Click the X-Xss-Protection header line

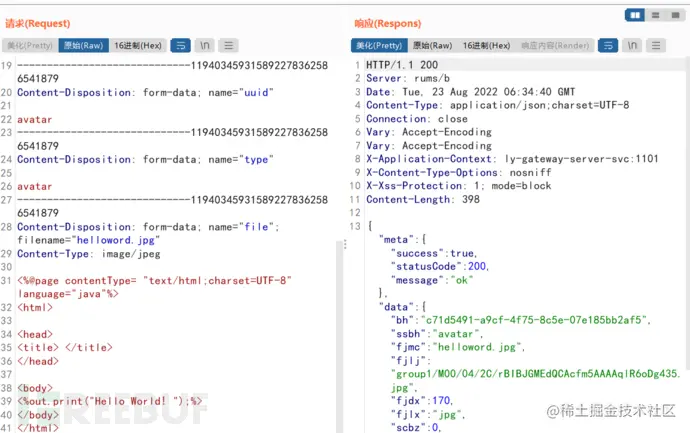click(459, 186)
